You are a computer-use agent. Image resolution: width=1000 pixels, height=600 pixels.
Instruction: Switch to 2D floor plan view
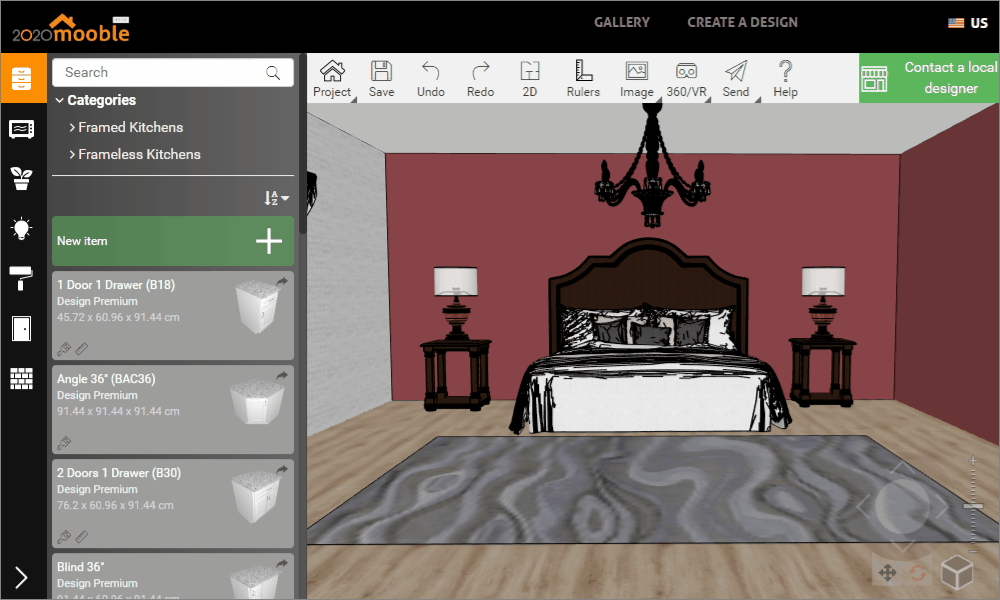[530, 78]
